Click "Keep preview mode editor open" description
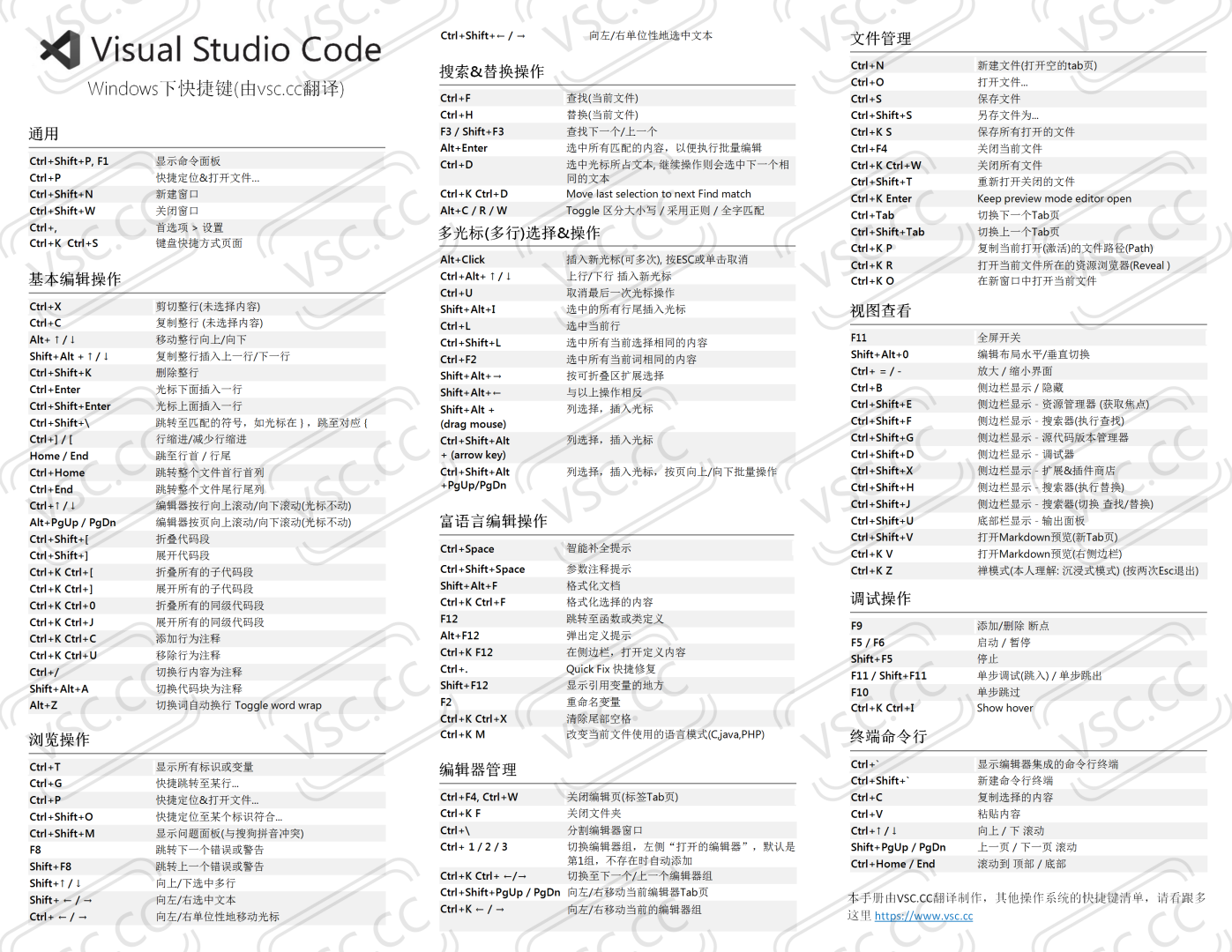 tap(1055, 198)
